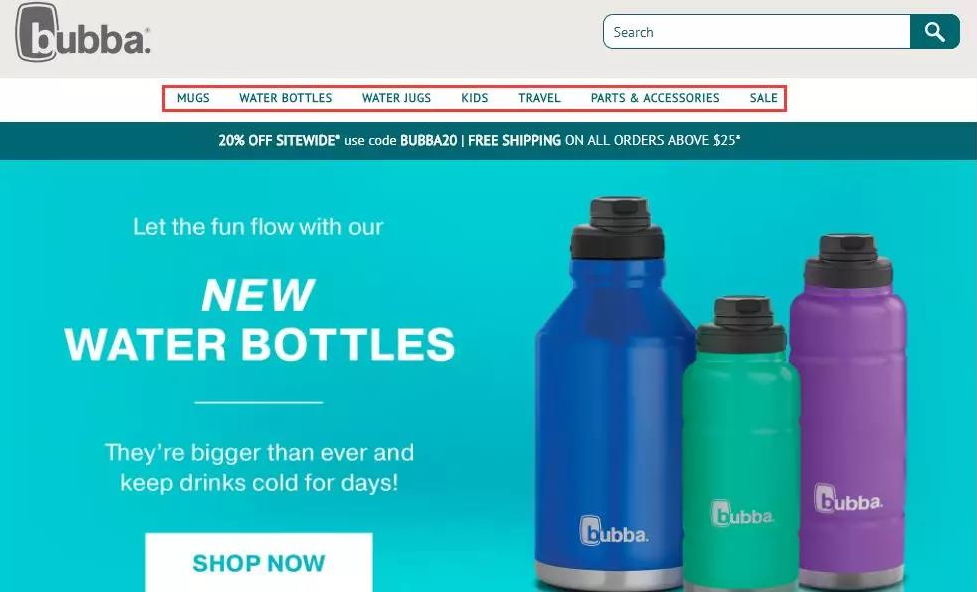Click the black lid of purple bottle
This screenshot has height=592, width=977.
(849, 260)
